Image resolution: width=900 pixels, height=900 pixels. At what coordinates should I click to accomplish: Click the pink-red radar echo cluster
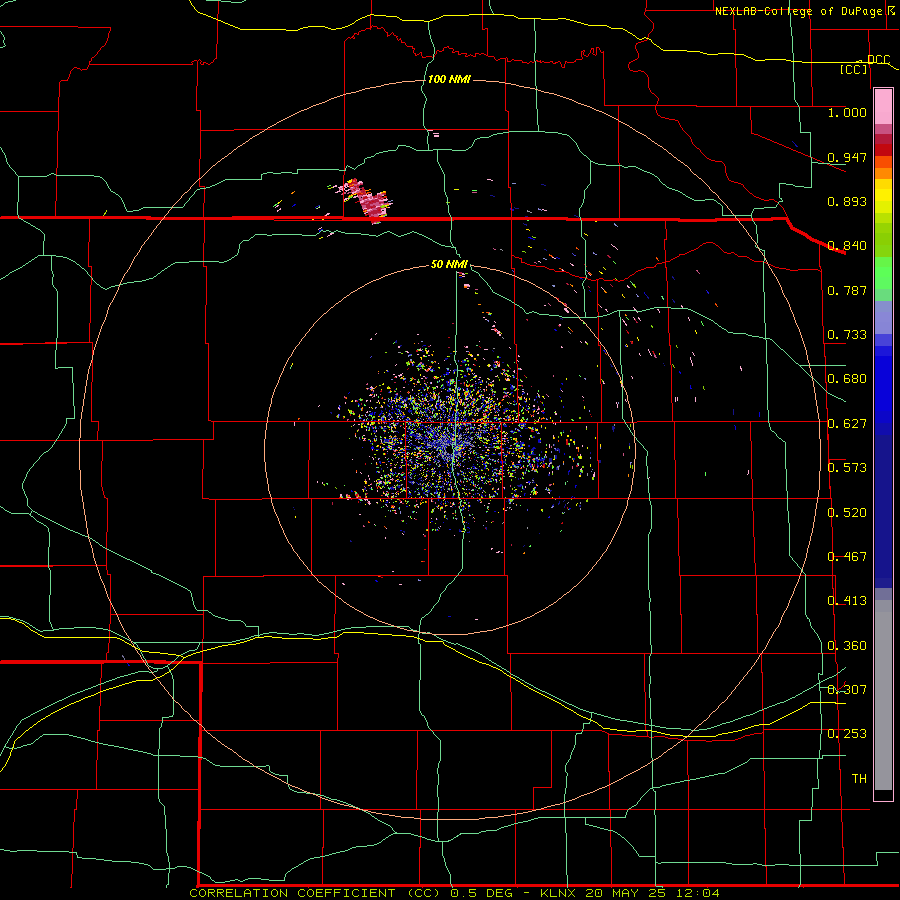pos(367,200)
